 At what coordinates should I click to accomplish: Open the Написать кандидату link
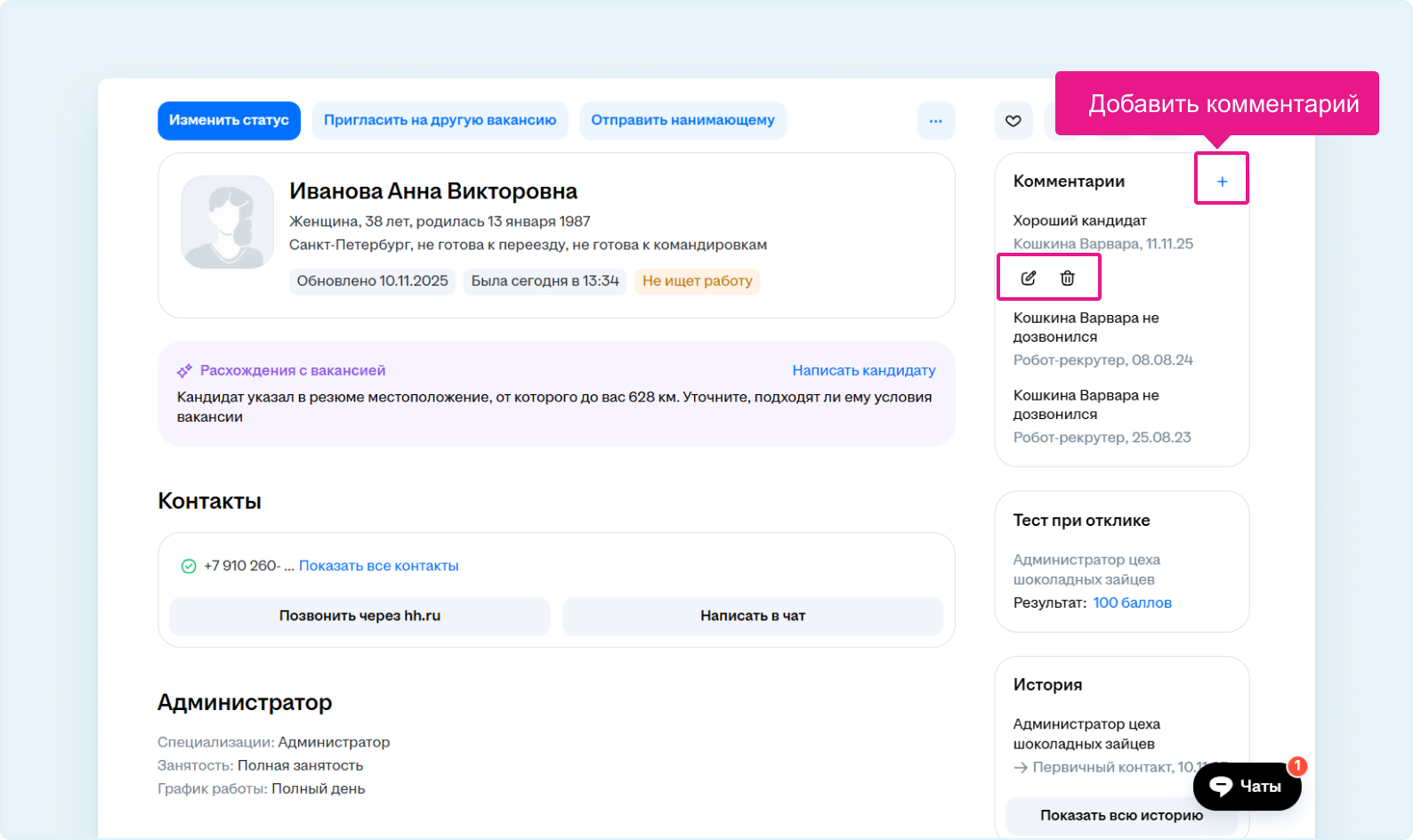pos(863,370)
